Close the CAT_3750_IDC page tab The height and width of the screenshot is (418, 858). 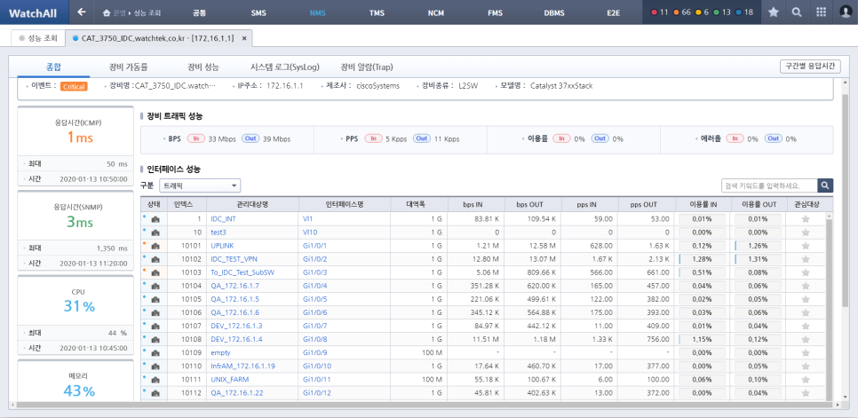[244, 38]
